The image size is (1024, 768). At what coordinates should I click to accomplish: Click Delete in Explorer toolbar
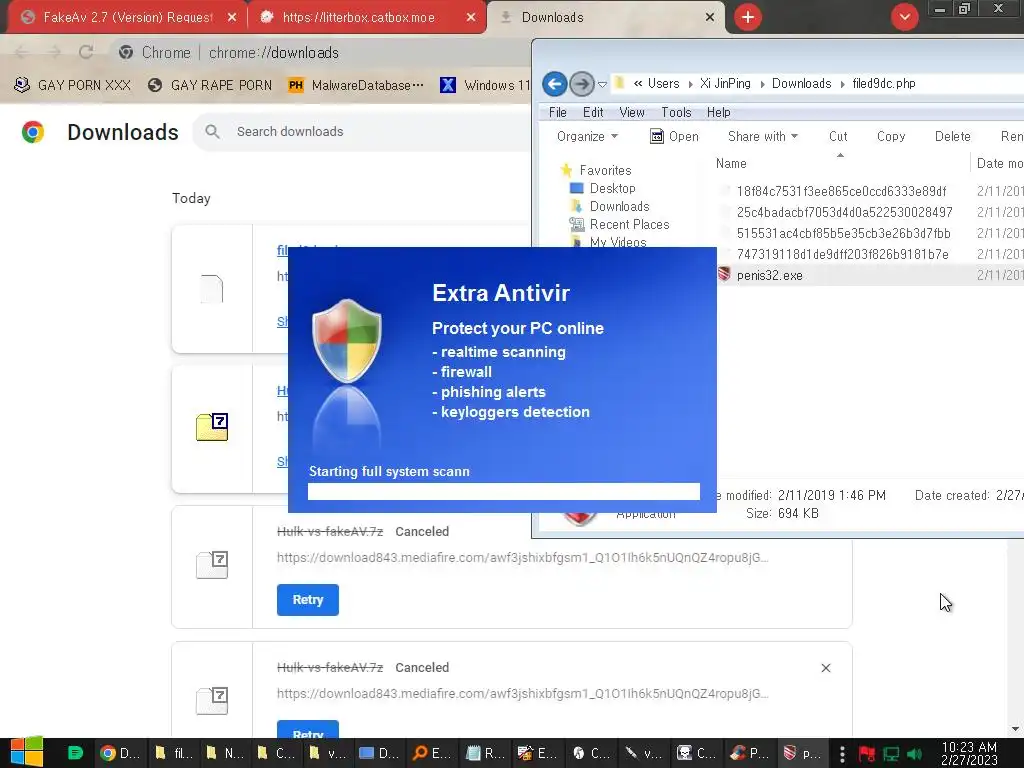[x=952, y=136]
